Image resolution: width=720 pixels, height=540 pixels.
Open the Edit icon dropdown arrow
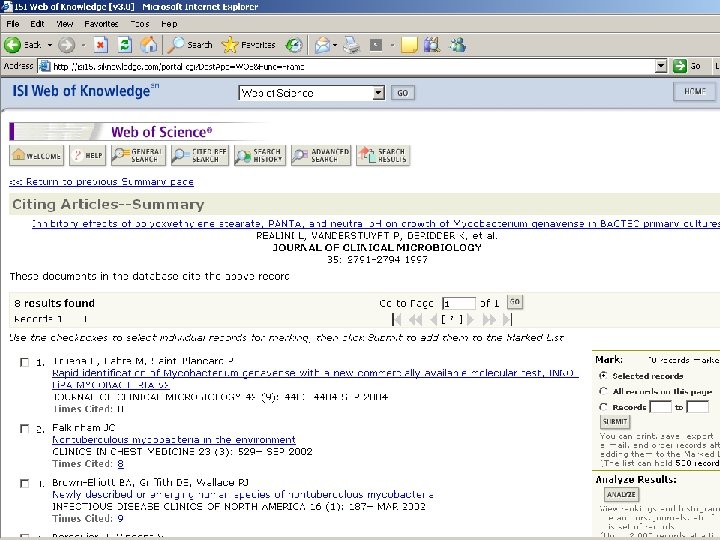tap(392, 45)
